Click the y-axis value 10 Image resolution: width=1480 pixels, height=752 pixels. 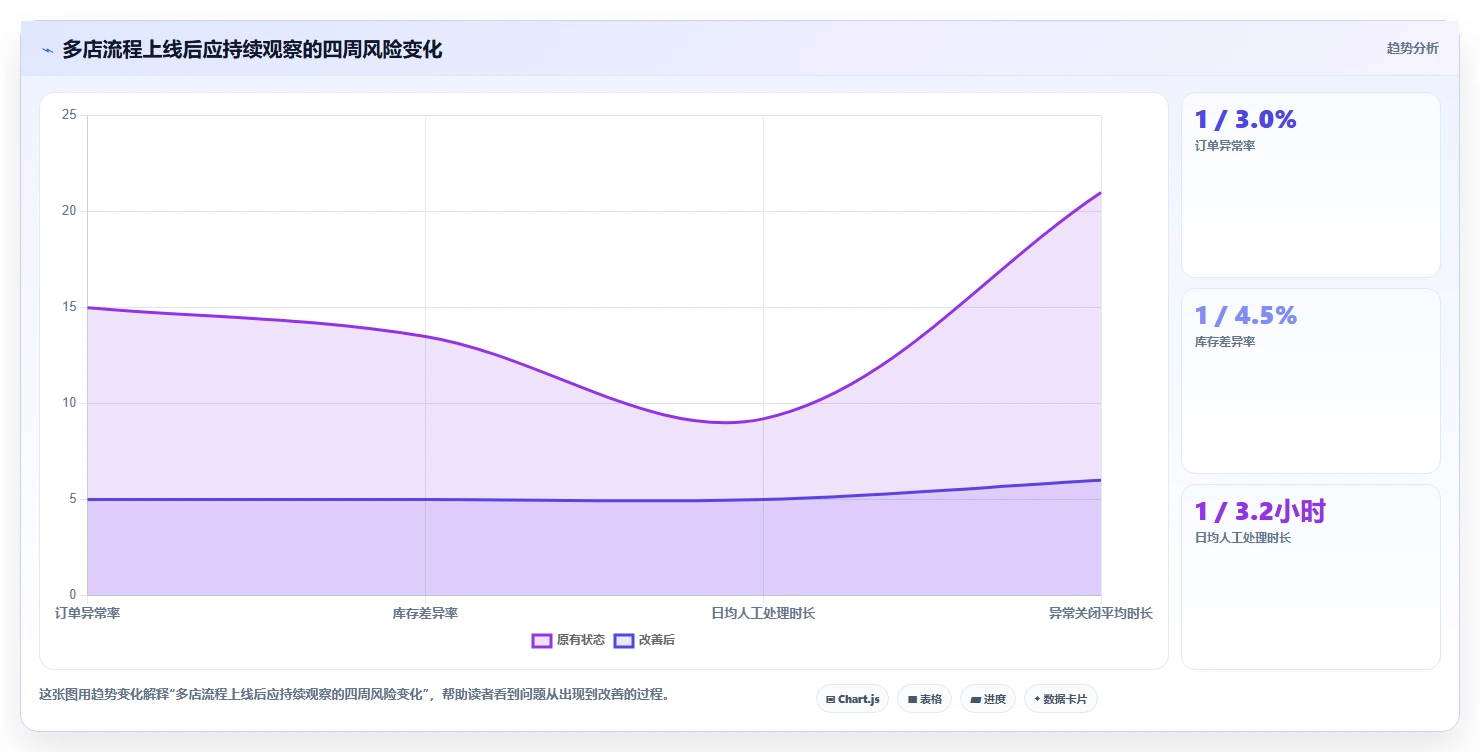point(69,403)
